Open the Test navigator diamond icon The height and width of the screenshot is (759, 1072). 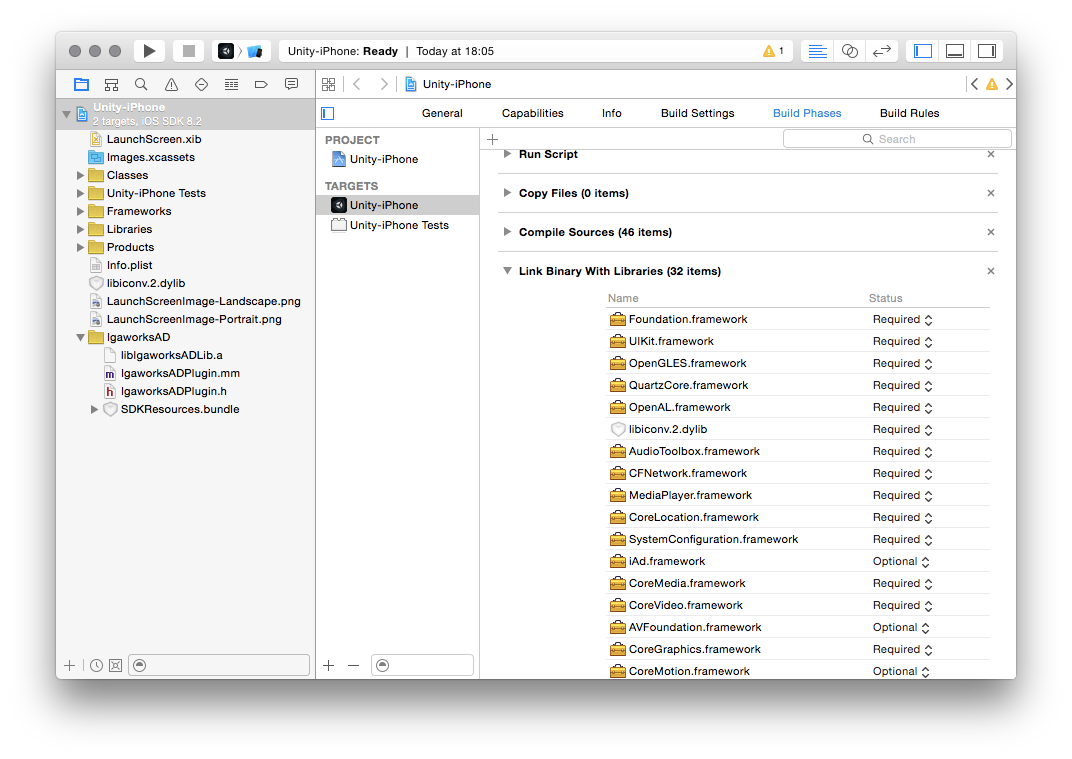coord(201,84)
